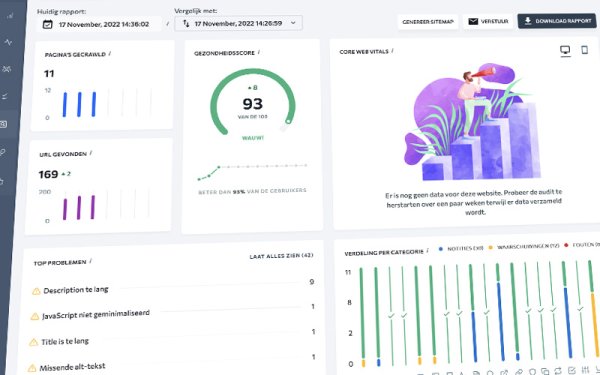Screen dimensions: 600x375
Task: Open the Title is te lang problem row
Action: [x=173, y=338]
